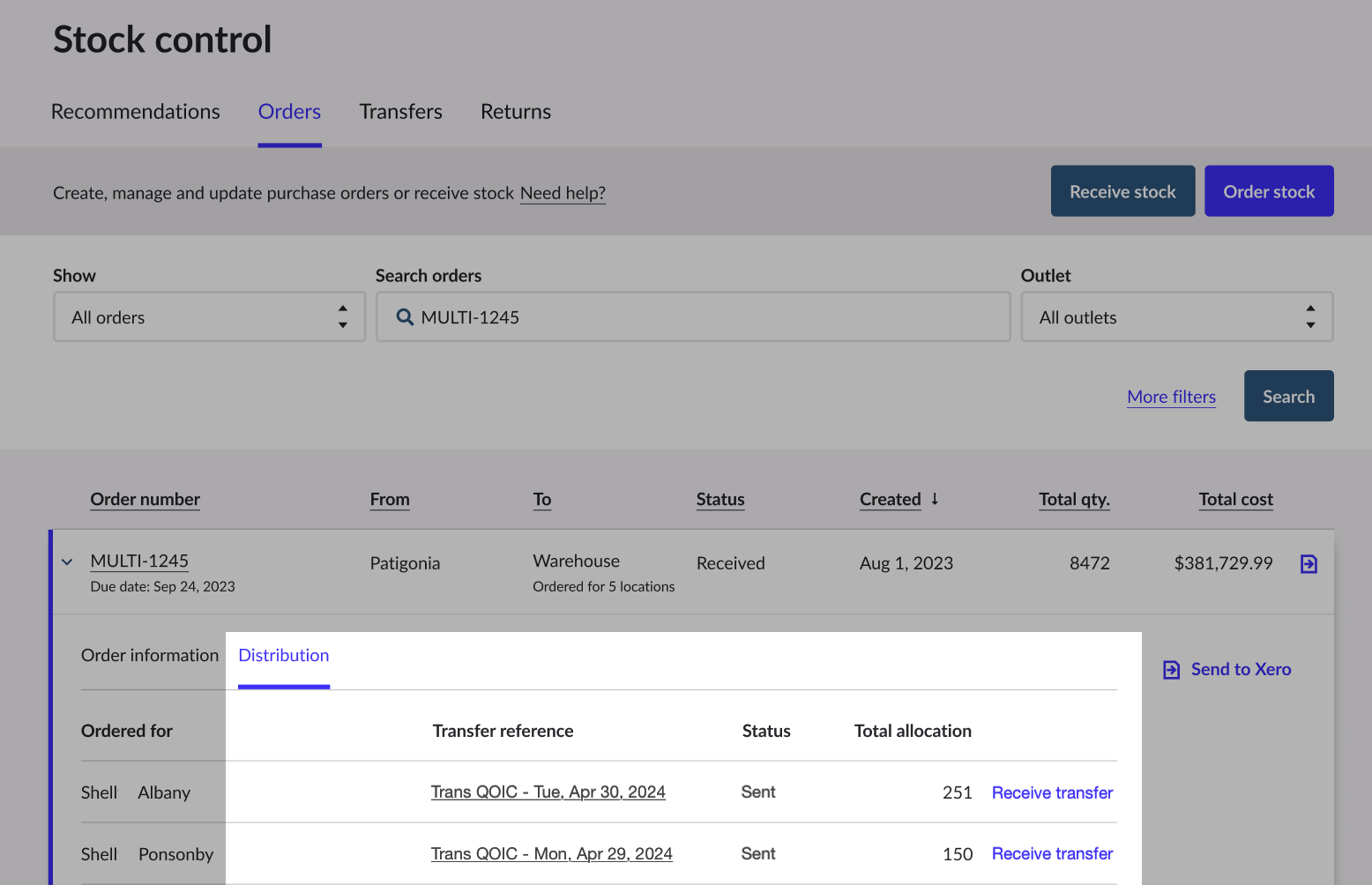Screen dimensions: 1372x885
Task: Click the Send to Xero icon
Action: tap(1171, 670)
